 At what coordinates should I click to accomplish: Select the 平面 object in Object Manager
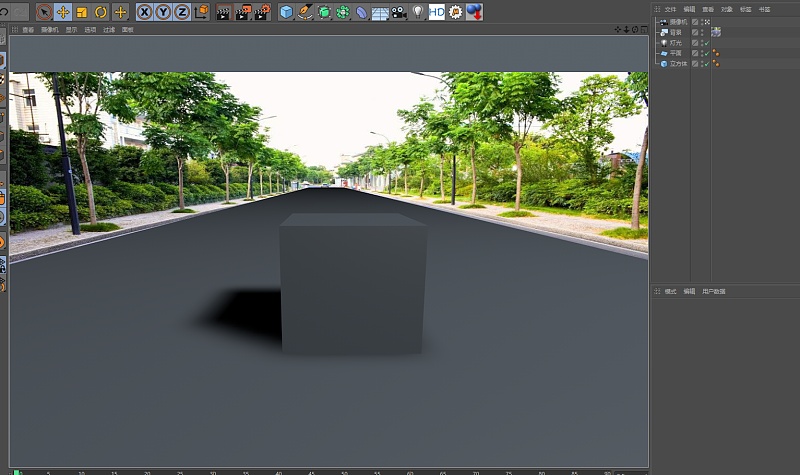pos(675,53)
